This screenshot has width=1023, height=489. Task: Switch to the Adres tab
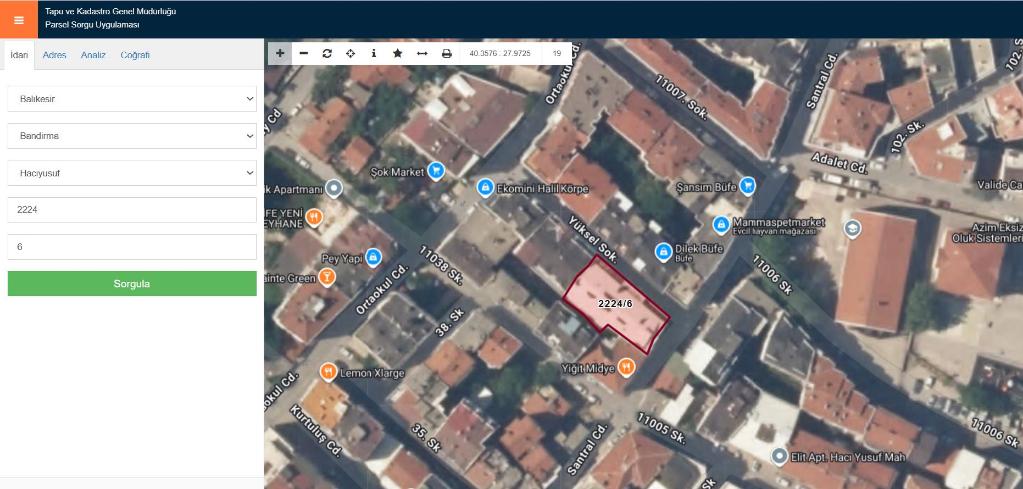pos(54,55)
